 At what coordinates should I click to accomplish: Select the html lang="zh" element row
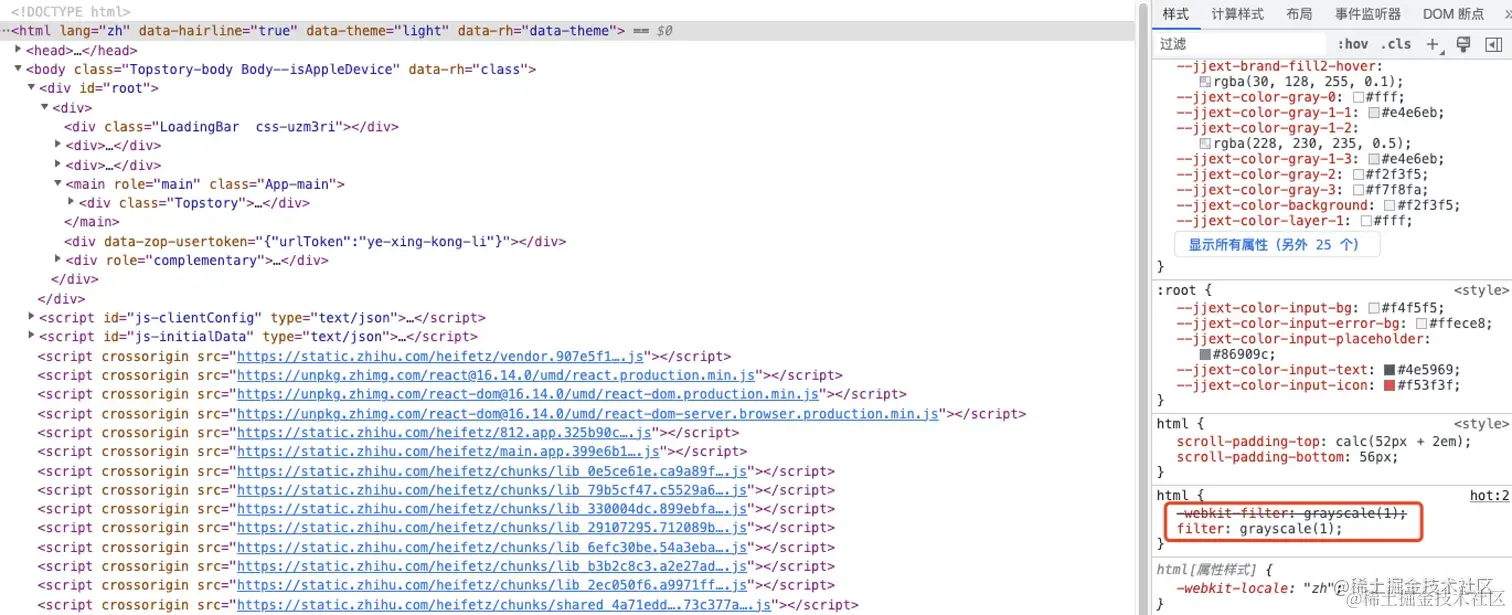[x=568, y=31]
